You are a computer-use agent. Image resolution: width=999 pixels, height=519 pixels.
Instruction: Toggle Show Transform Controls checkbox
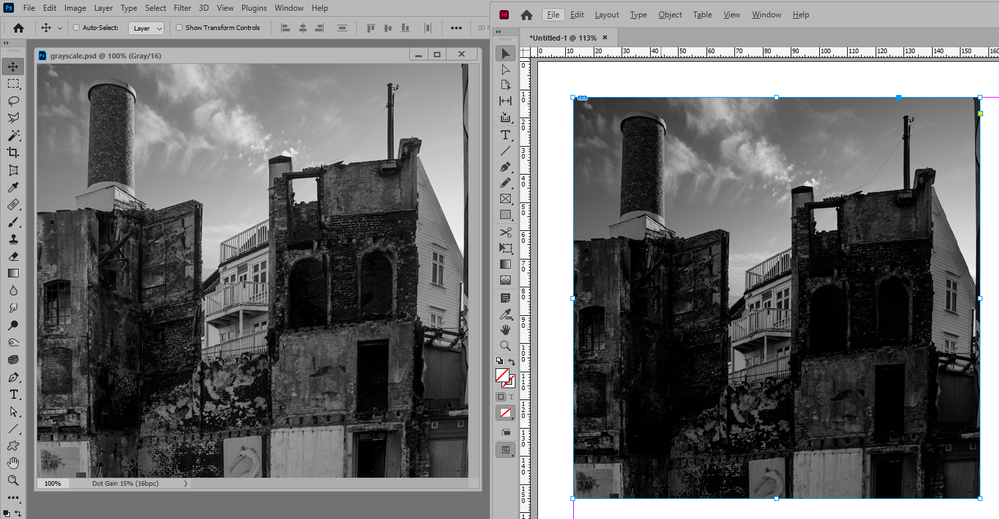(179, 28)
